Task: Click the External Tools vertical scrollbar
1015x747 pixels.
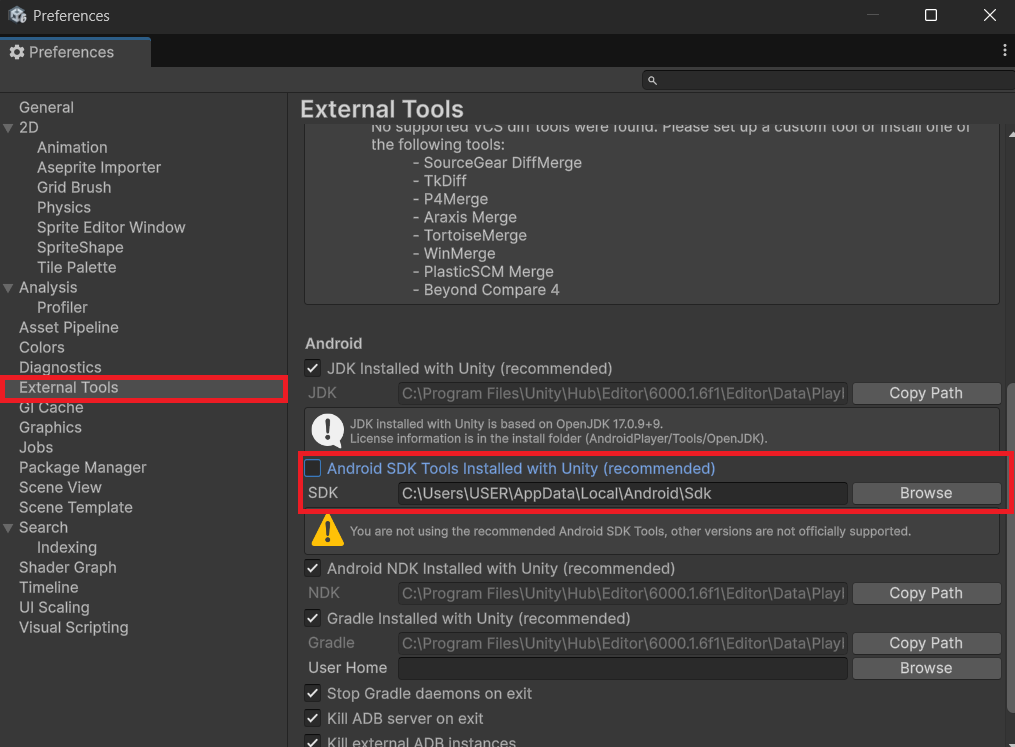Action: pos(1010,547)
